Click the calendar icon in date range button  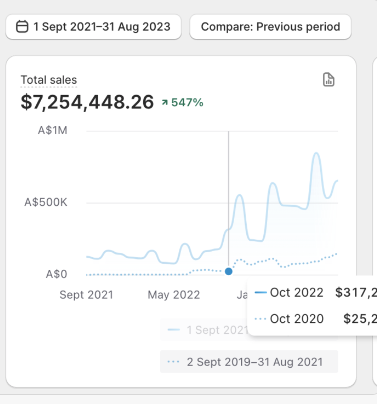click(22, 27)
